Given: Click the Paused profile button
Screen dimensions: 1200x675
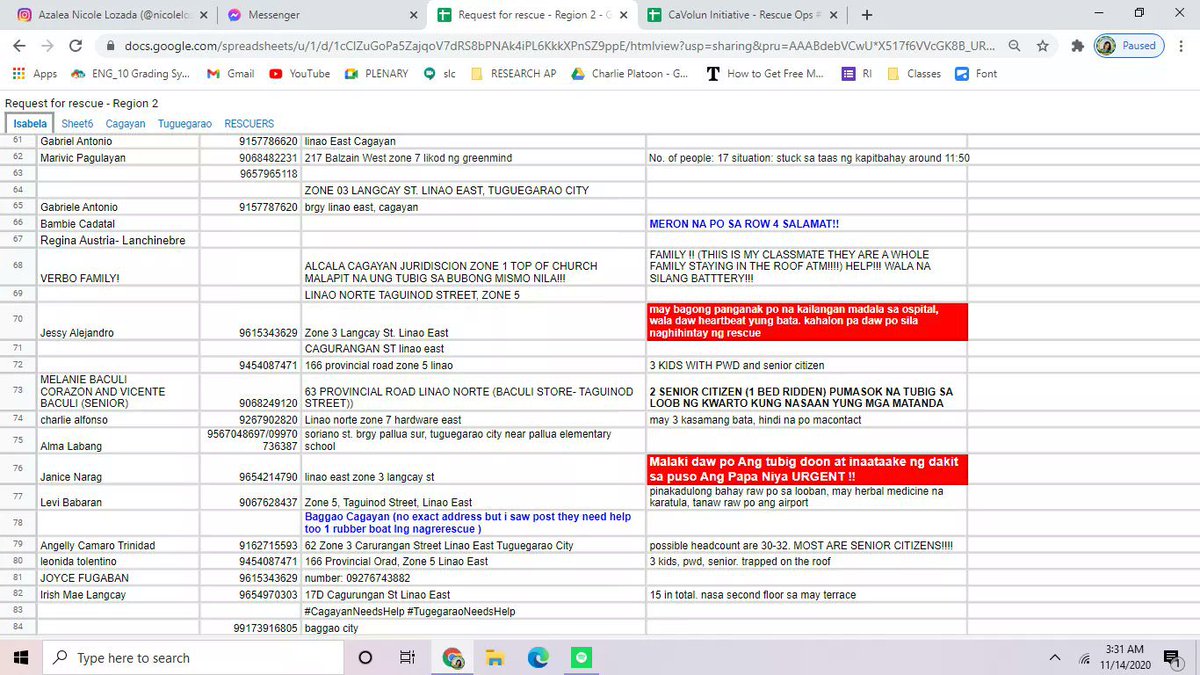Looking at the screenshot, I should tap(1128, 46).
